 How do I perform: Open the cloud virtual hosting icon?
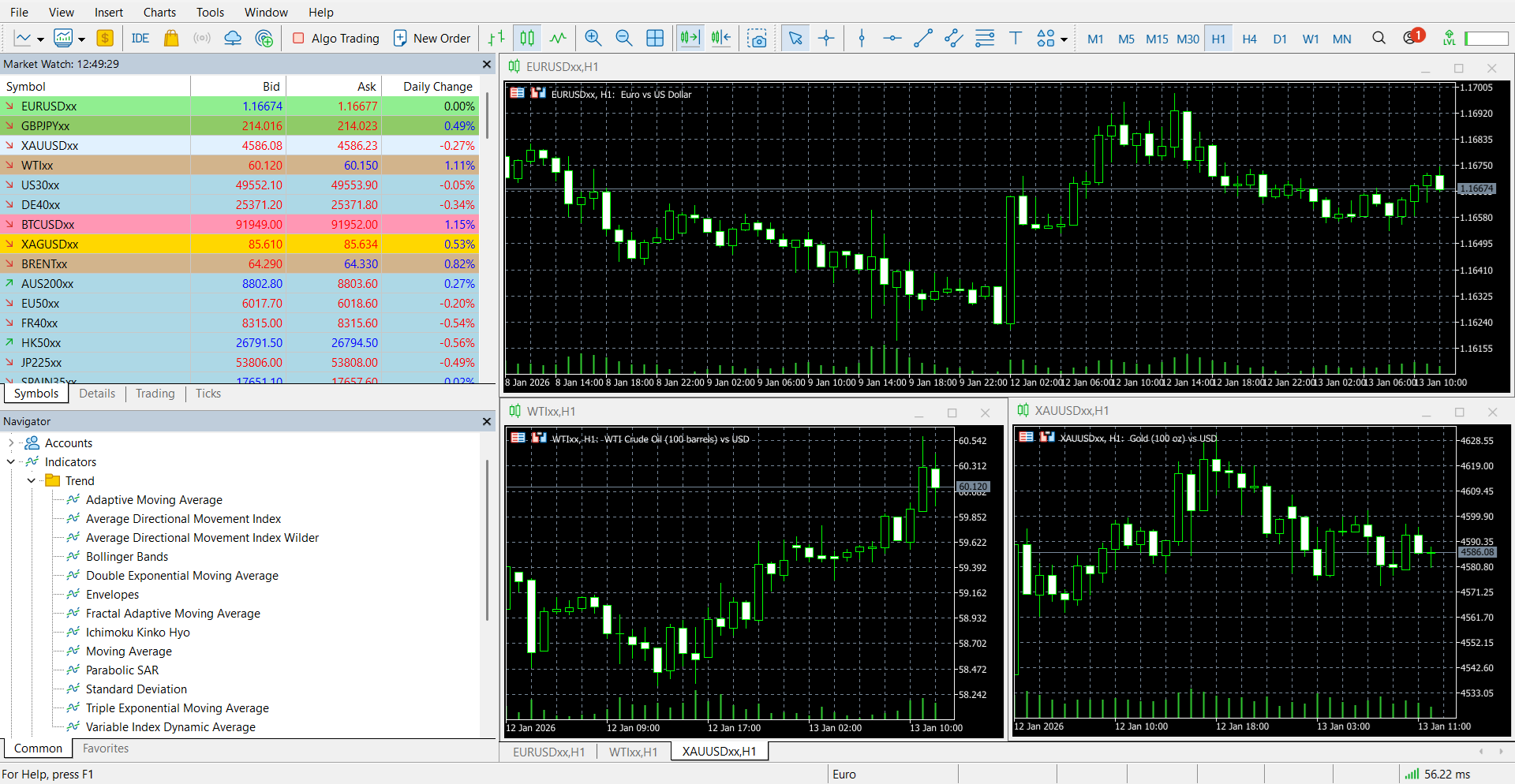point(233,38)
